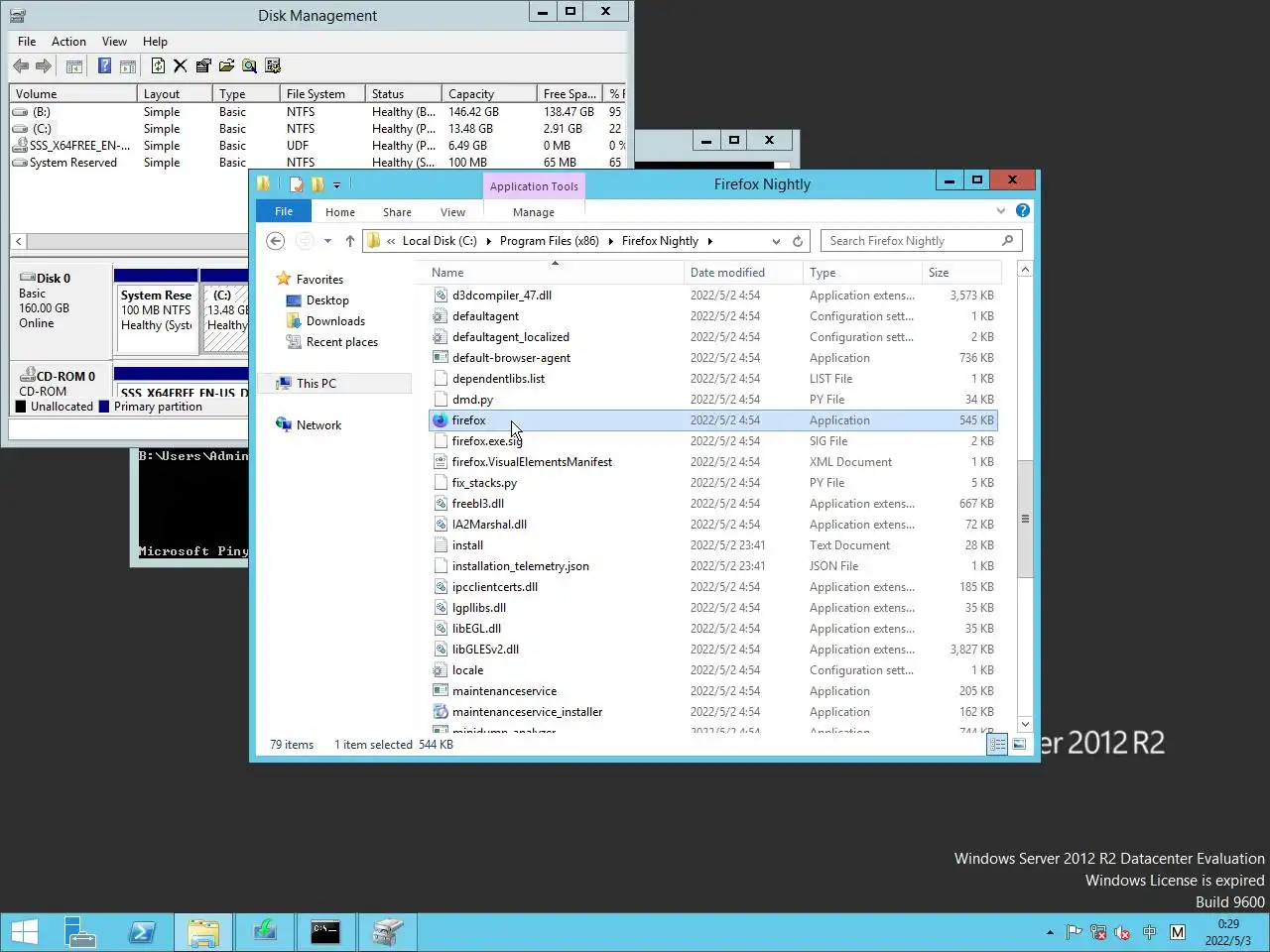
Task: Refresh the Explorer address bar
Action: click(798, 241)
